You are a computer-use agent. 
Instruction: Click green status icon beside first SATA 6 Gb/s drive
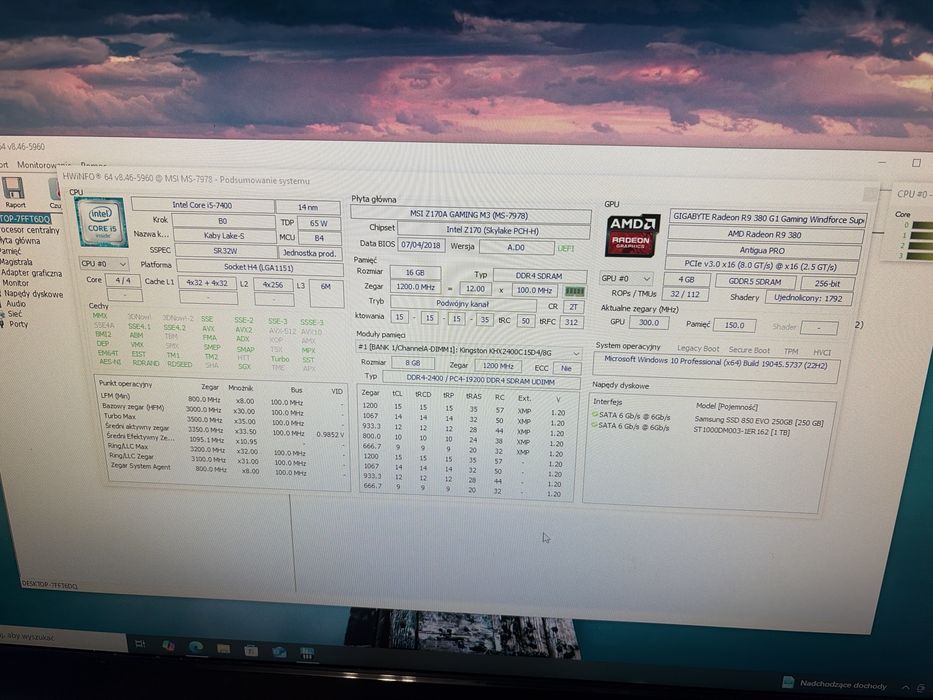(x=594, y=414)
